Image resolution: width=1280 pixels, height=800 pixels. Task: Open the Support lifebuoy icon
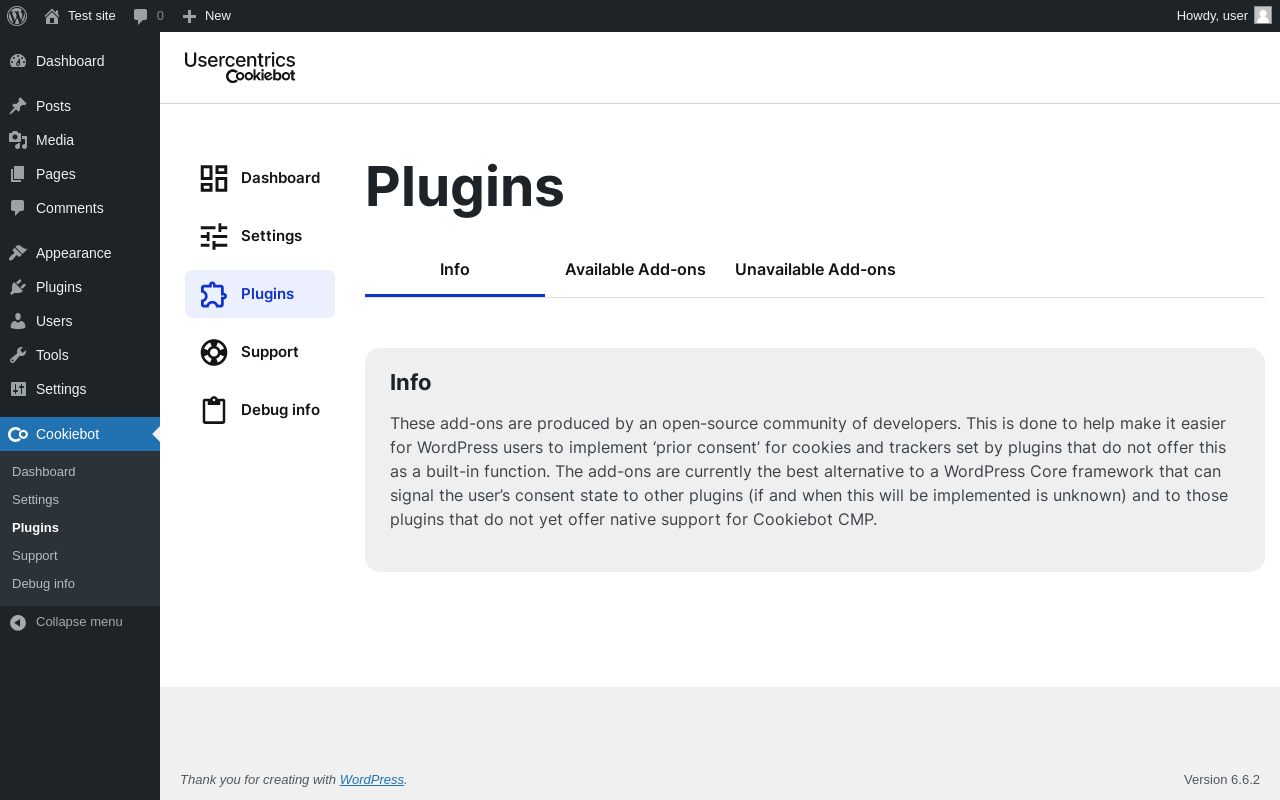click(x=214, y=352)
